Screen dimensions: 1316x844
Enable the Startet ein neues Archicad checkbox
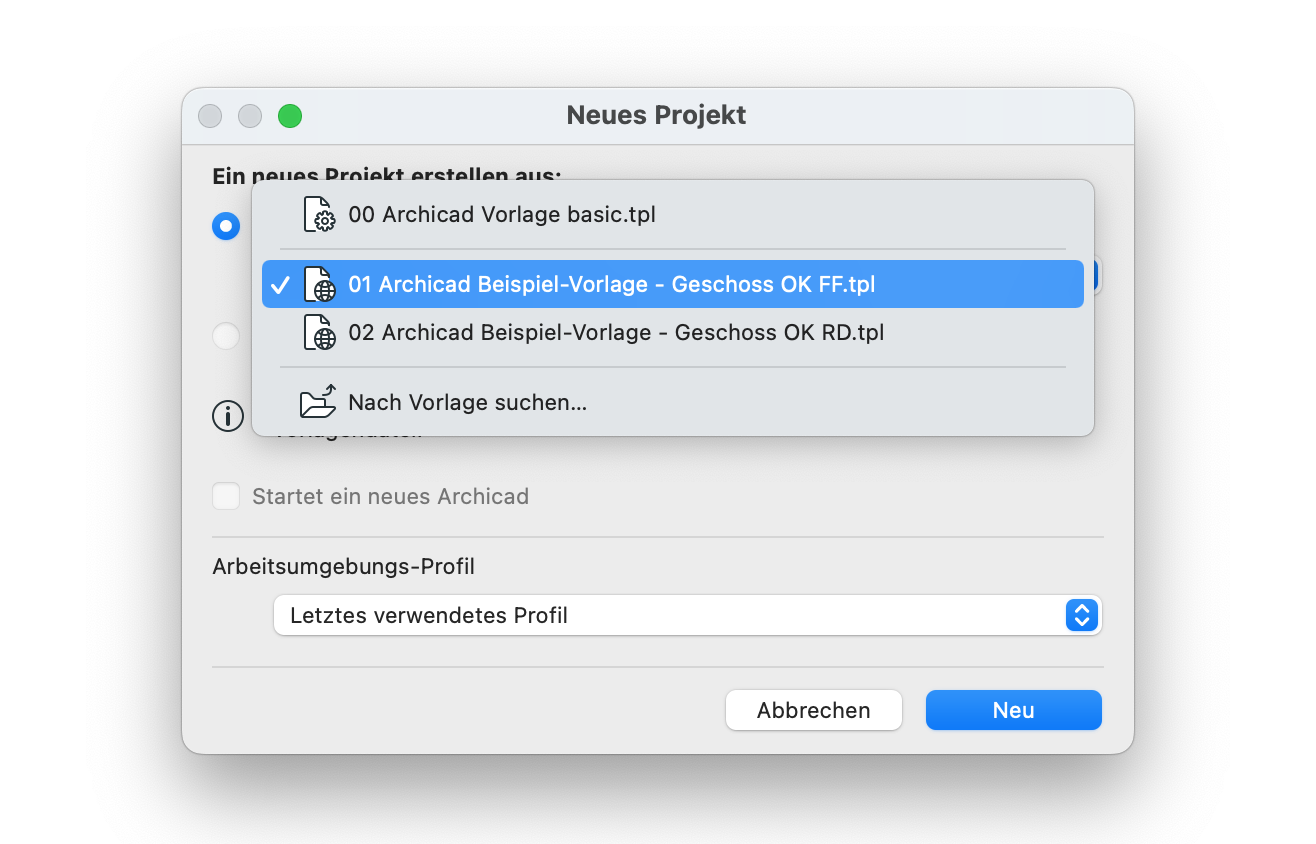226,496
